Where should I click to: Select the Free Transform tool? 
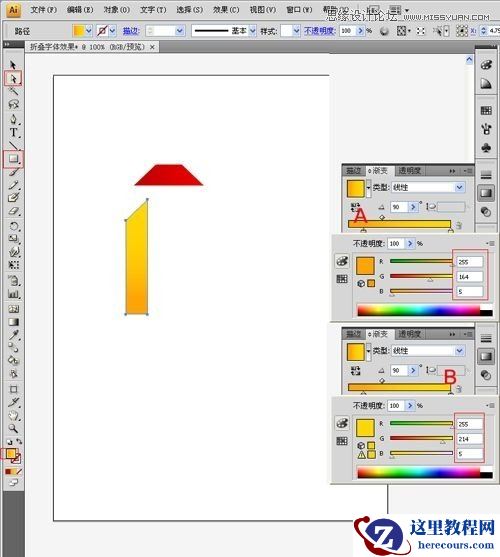(13, 265)
